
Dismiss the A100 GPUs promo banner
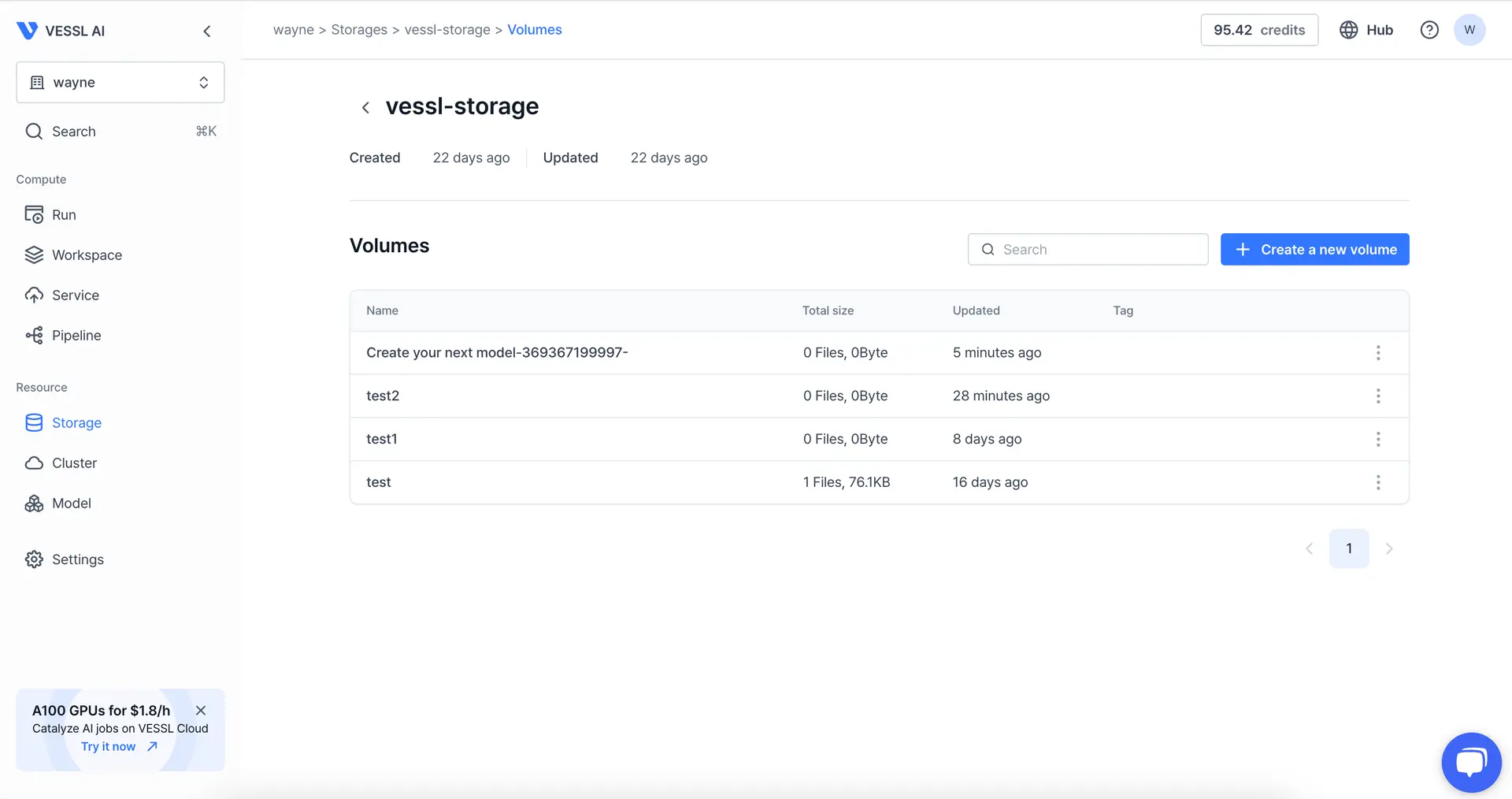[x=201, y=710]
